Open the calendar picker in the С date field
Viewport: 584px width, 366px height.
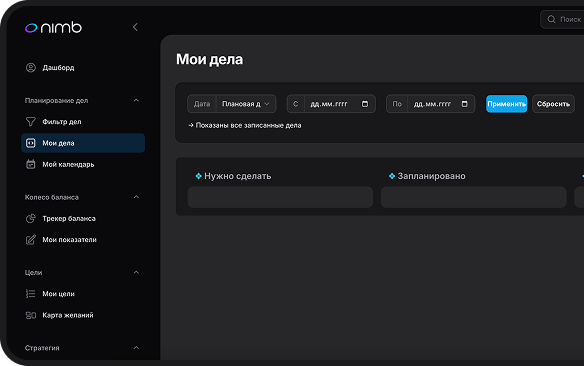(365, 104)
